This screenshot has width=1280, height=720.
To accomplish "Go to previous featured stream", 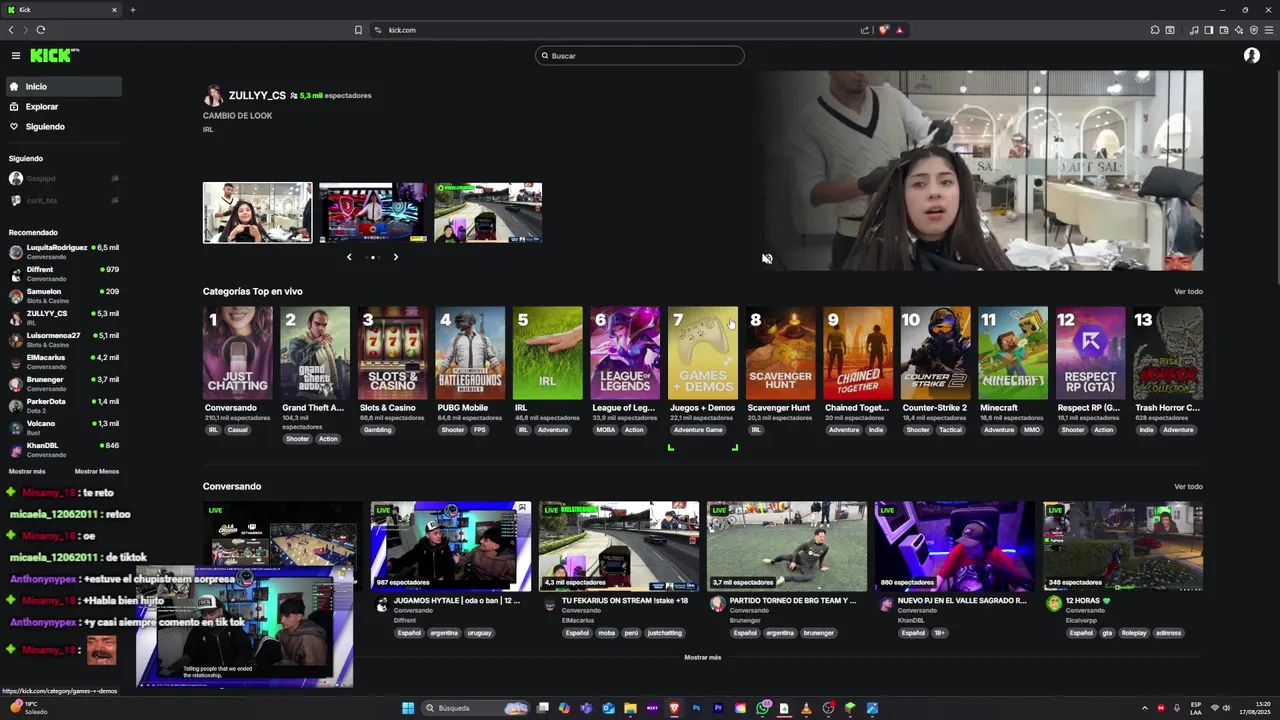I will [349, 257].
